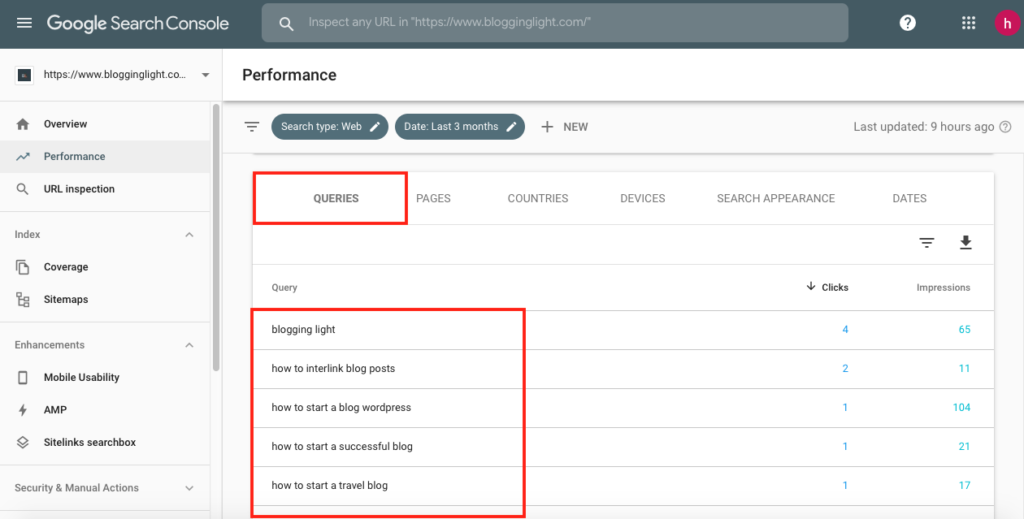Select 'how to start a blog wordpress' query

[623, 408]
